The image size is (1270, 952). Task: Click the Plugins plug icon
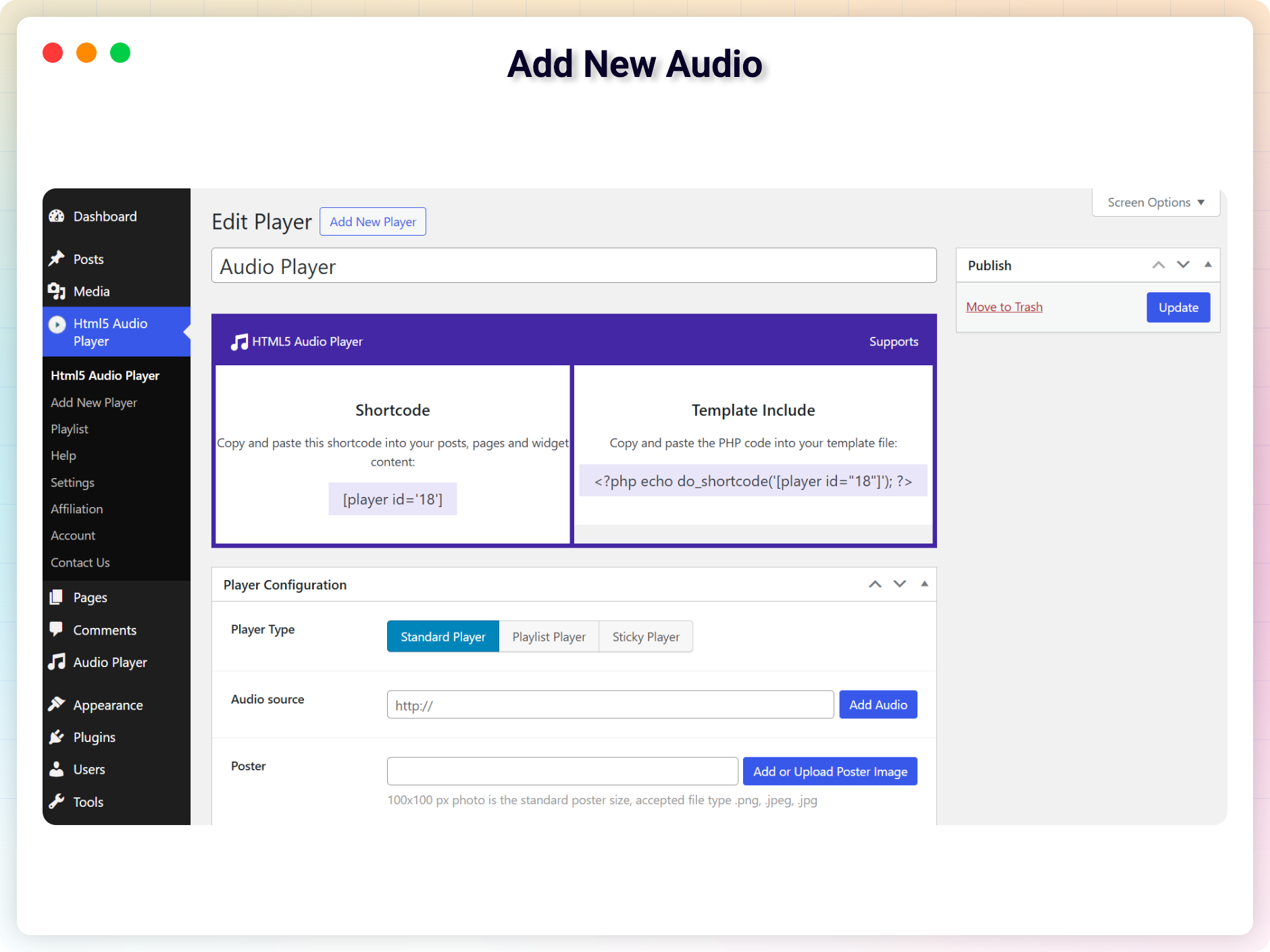tap(57, 737)
